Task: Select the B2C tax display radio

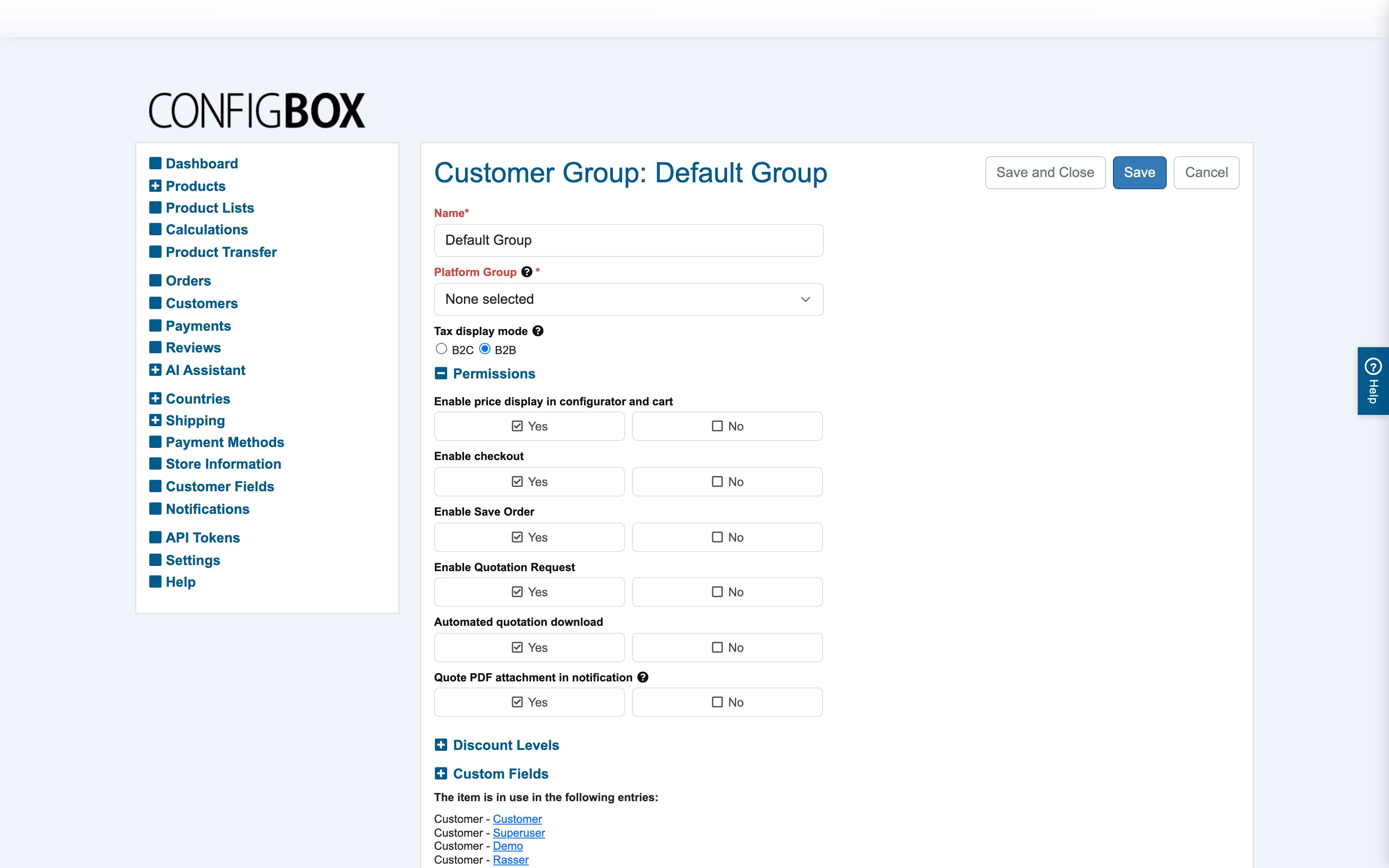Action: pos(441,349)
